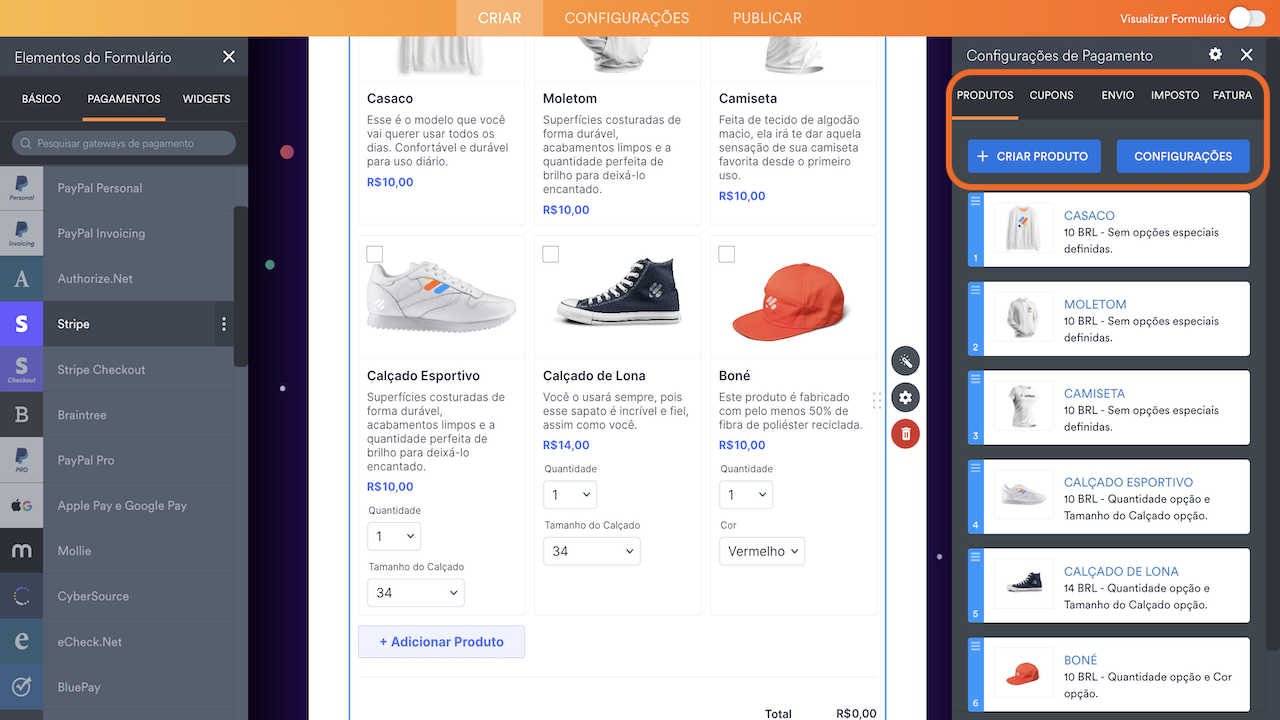Click the gateway search field
Screen dimensions: 1280x720
[x=124, y=143]
